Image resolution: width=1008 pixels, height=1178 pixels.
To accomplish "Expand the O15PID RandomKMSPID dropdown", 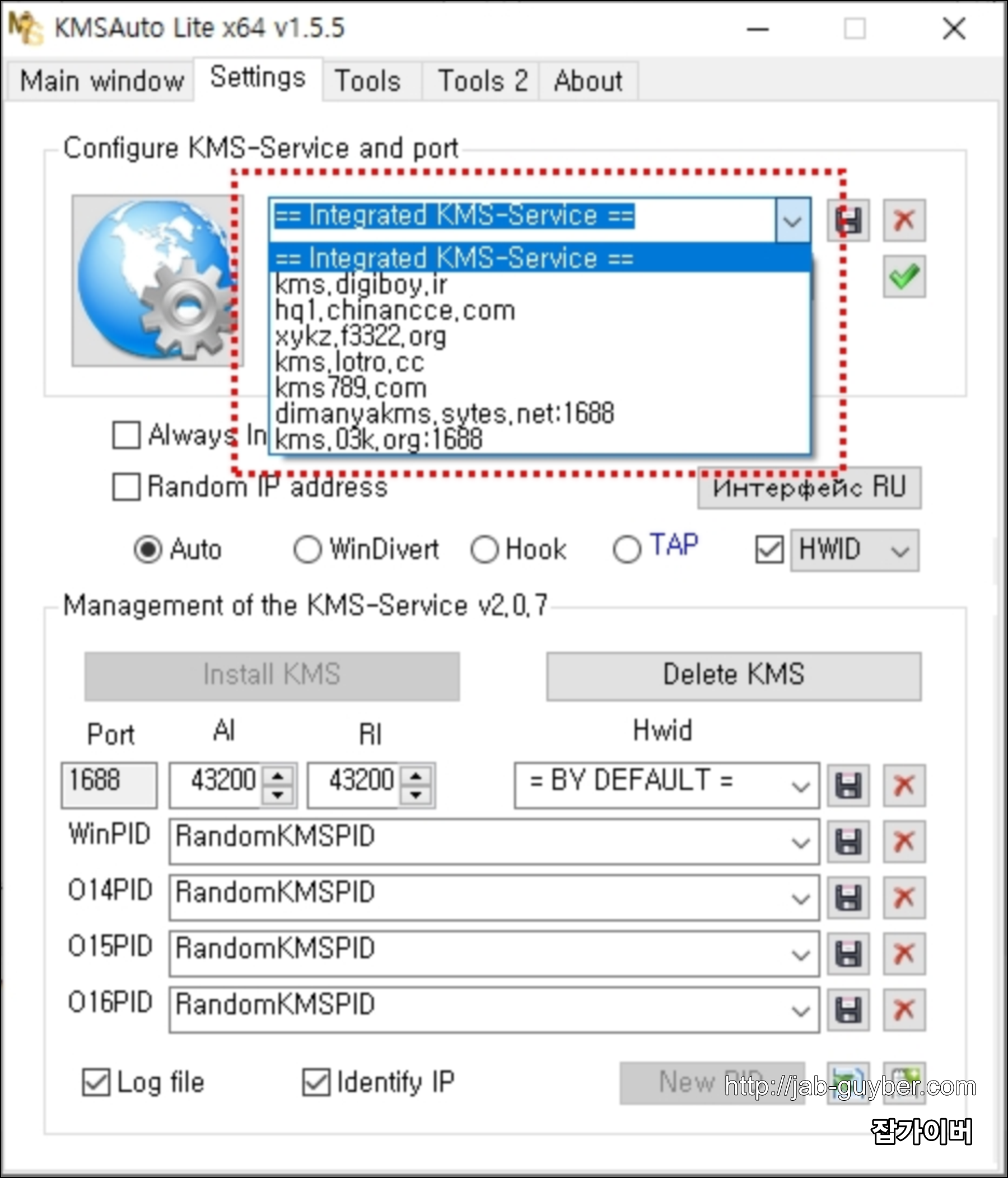I will point(800,955).
